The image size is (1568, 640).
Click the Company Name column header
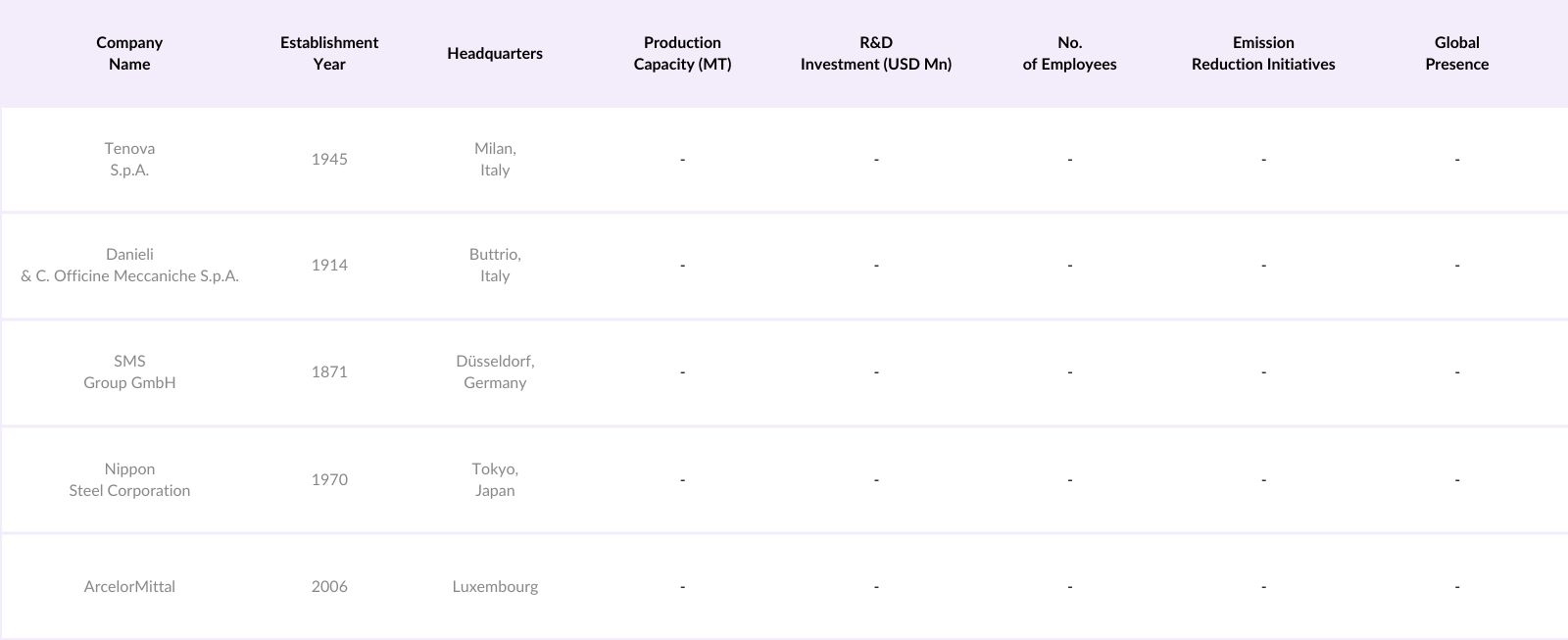click(x=129, y=53)
